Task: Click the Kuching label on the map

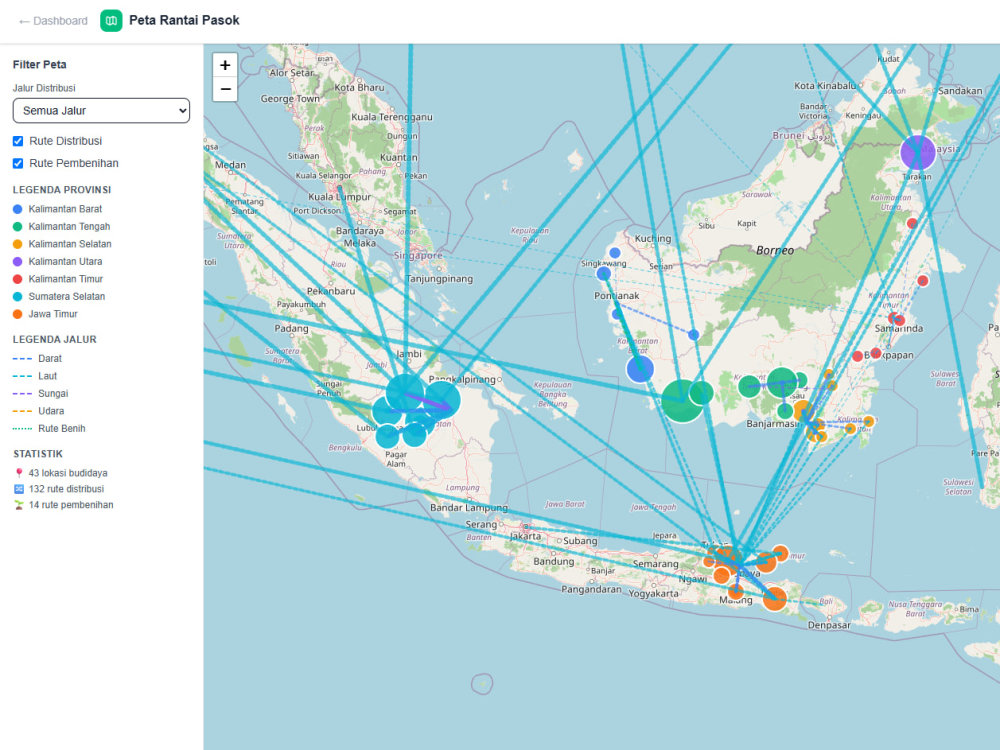Action: click(x=652, y=239)
